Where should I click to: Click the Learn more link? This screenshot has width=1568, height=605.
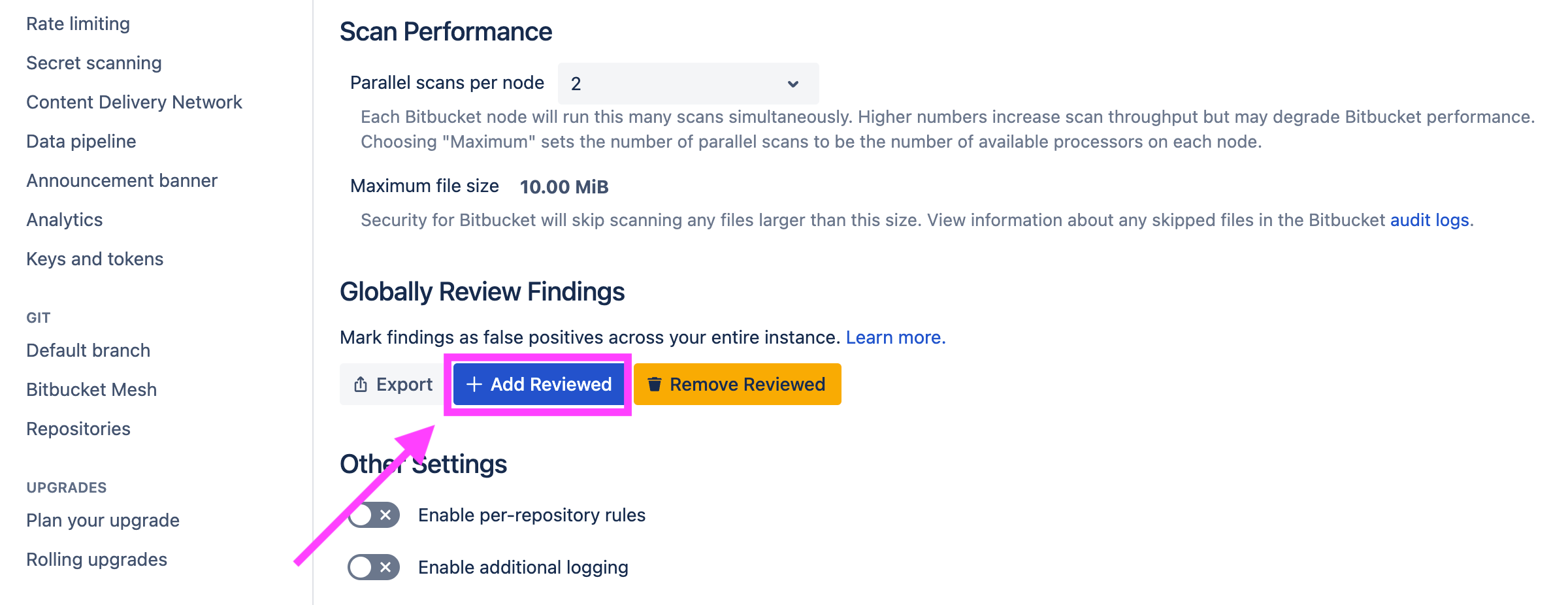coord(895,337)
